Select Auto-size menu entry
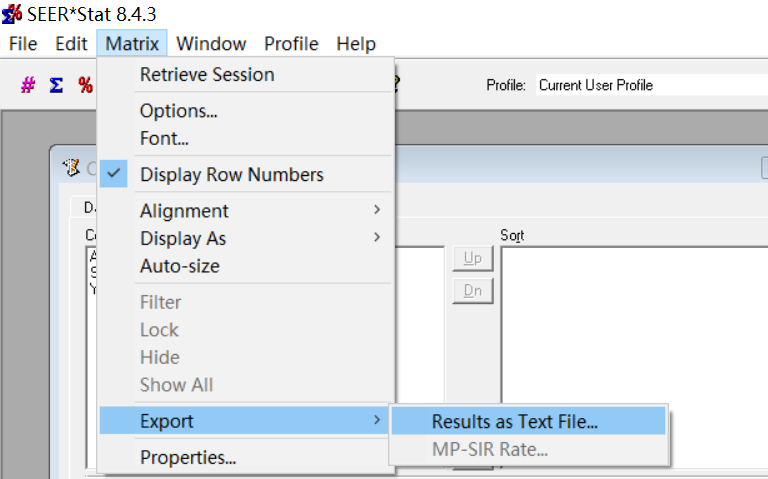 pyautogui.click(x=246, y=265)
